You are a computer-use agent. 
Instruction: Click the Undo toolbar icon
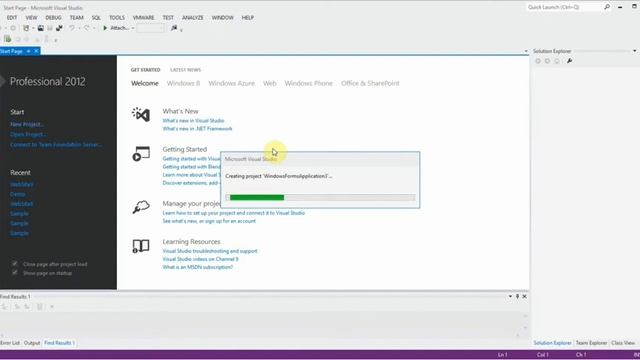click(x=72, y=28)
